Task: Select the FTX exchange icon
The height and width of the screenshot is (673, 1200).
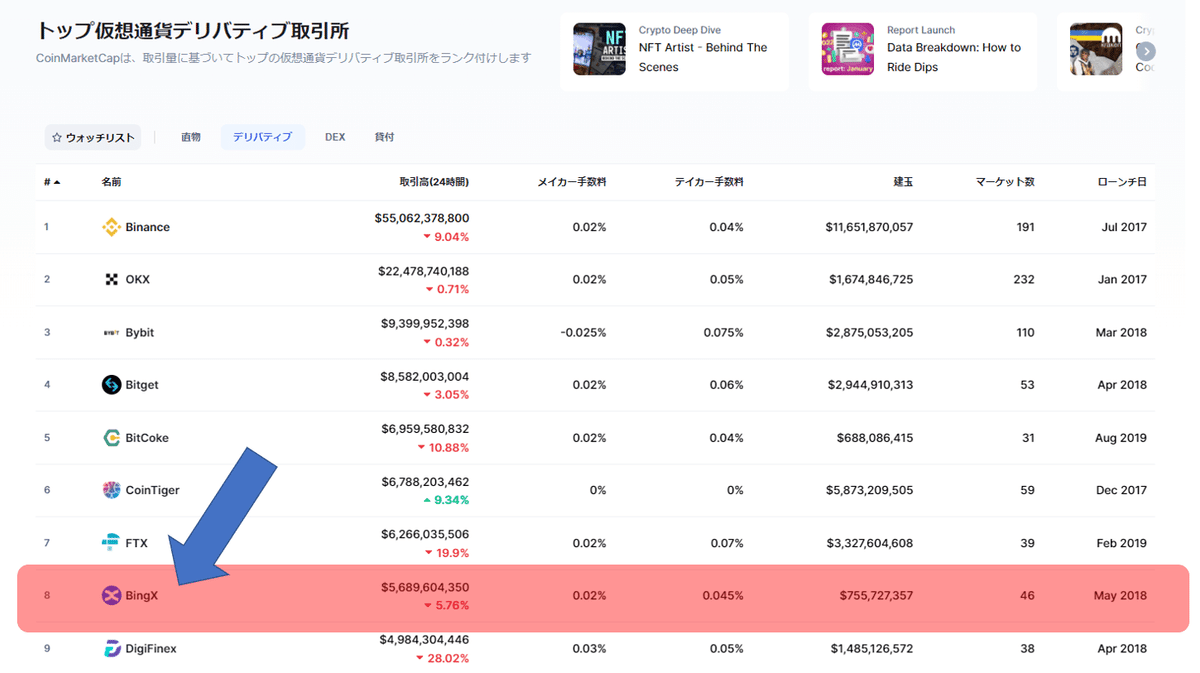Action: click(112, 543)
